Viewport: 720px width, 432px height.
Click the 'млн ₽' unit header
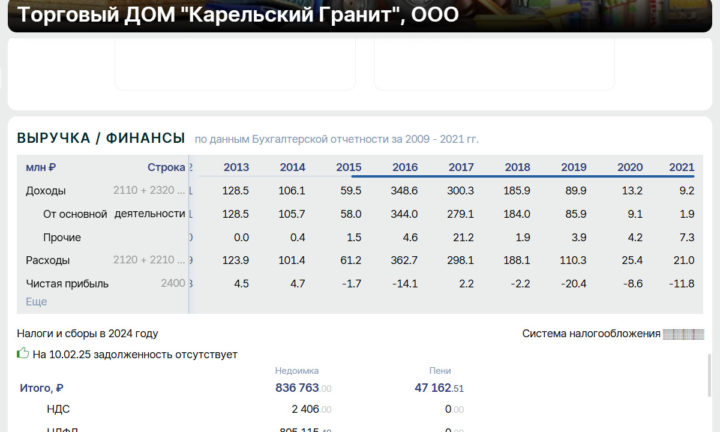(x=41, y=167)
